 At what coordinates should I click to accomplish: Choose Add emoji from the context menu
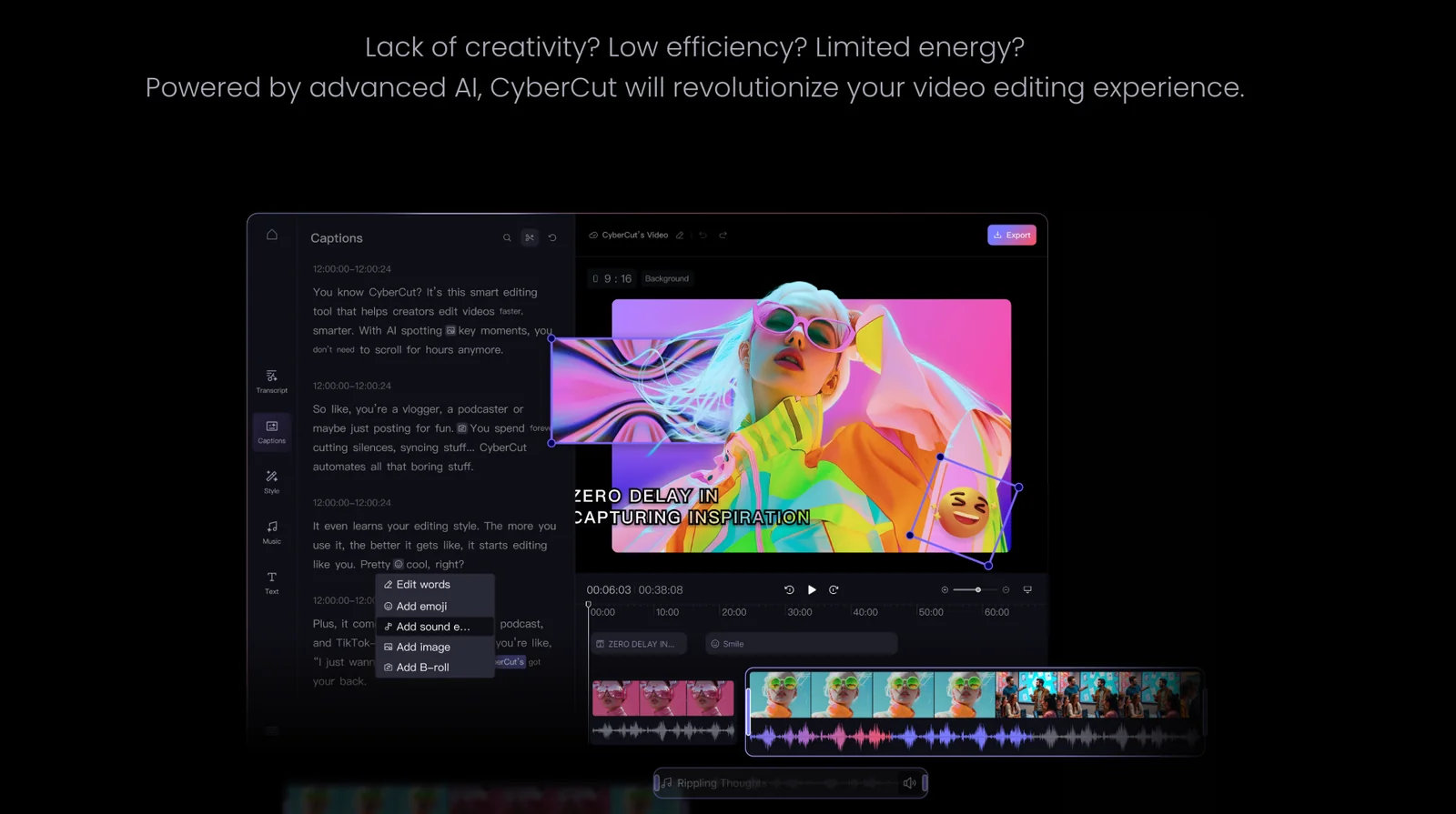click(x=421, y=607)
